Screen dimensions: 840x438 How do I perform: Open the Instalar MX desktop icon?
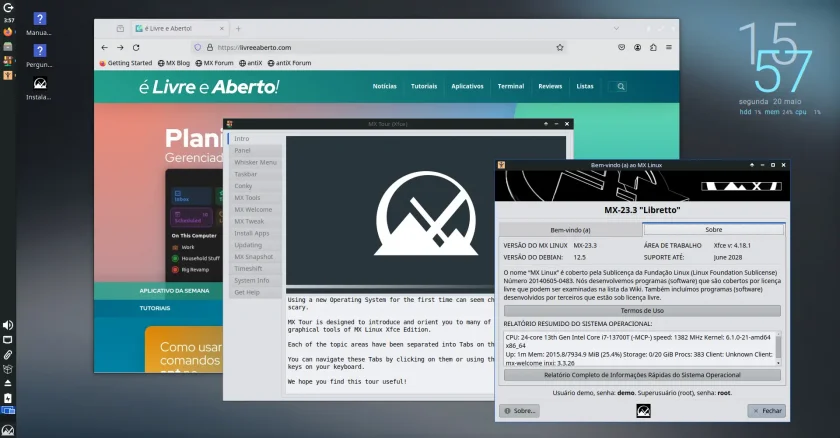pyautogui.click(x=39, y=88)
